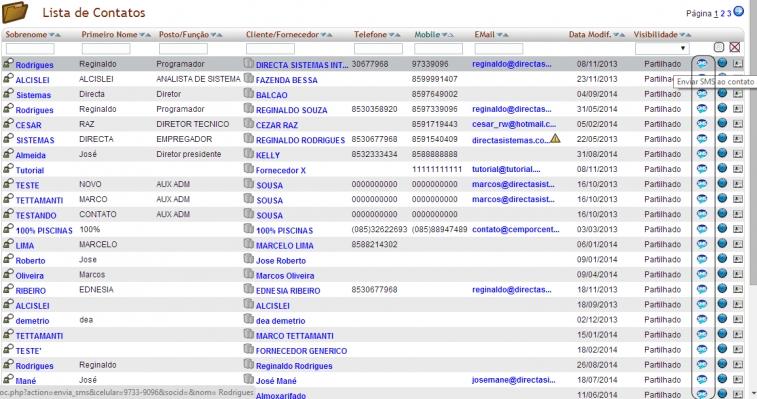This screenshot has height=399, width=757.
Task: Sort list by Cliente/Fornecedor header label
Action: [x=282, y=34]
